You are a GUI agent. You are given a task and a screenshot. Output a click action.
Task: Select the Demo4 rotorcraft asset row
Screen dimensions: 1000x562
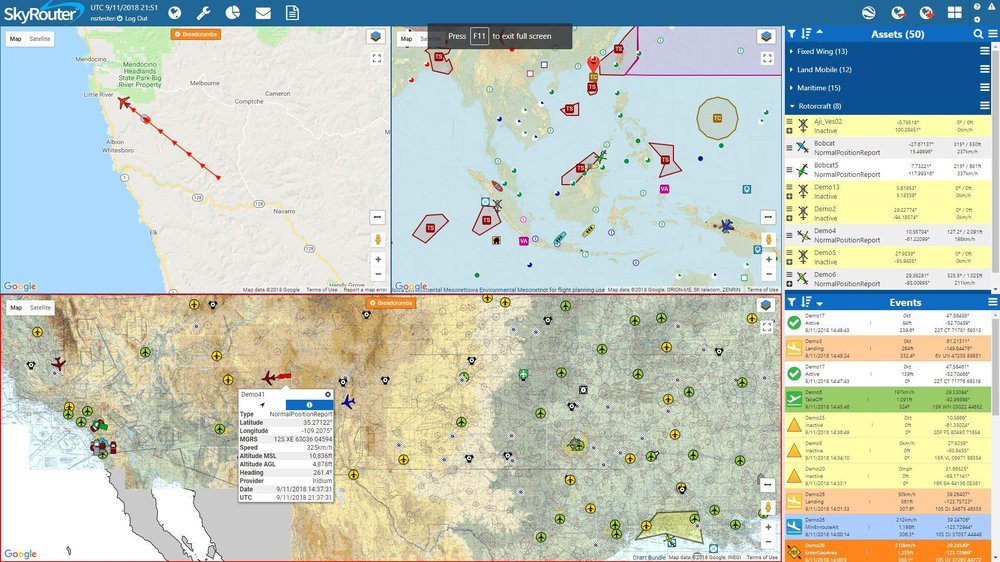tap(888, 235)
